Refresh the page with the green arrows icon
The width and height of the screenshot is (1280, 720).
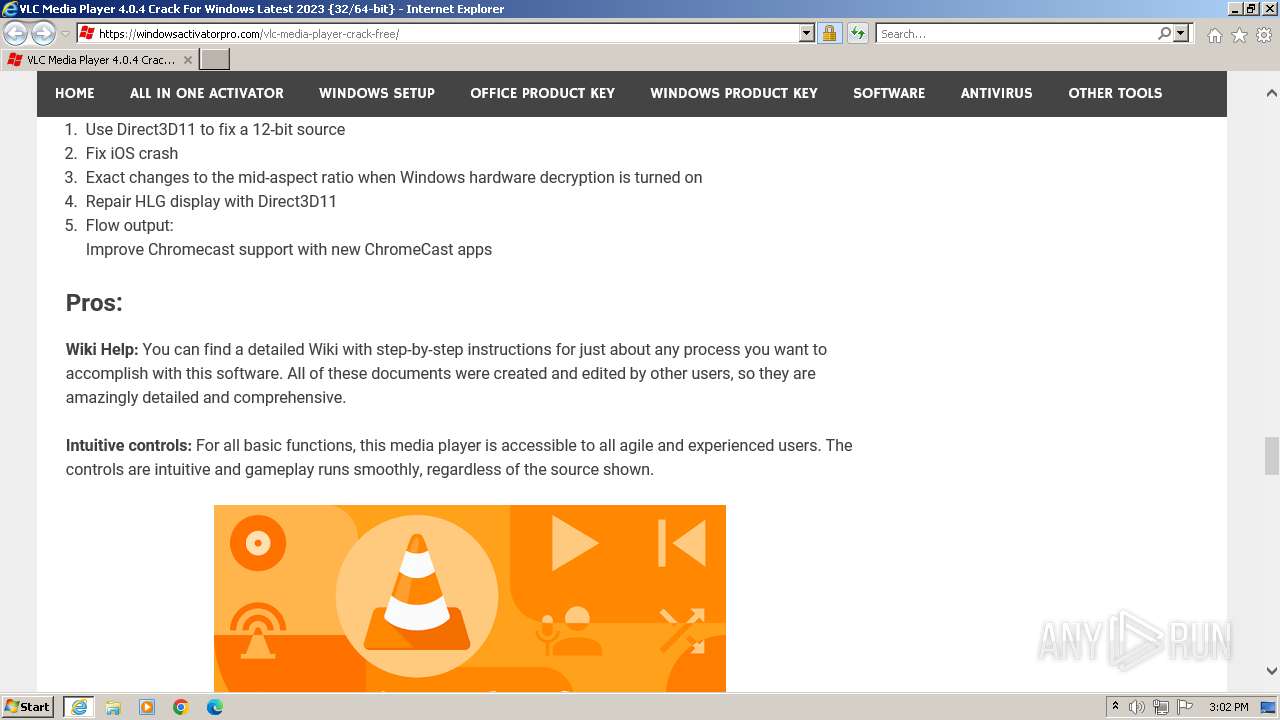pos(858,34)
